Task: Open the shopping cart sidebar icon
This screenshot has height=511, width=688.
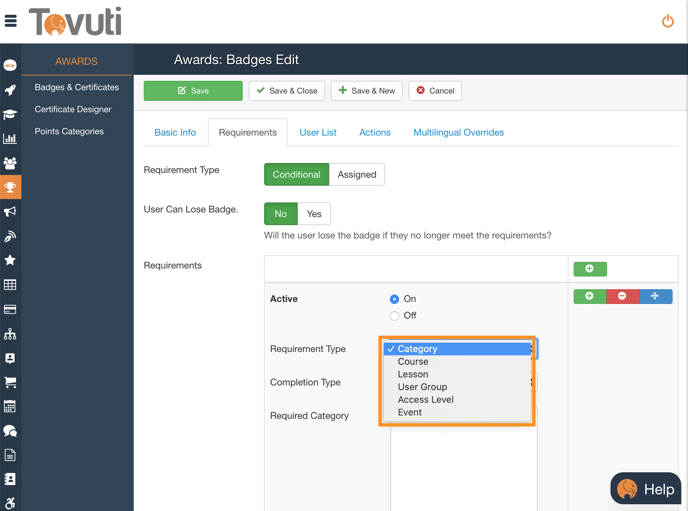Action: tap(10, 382)
